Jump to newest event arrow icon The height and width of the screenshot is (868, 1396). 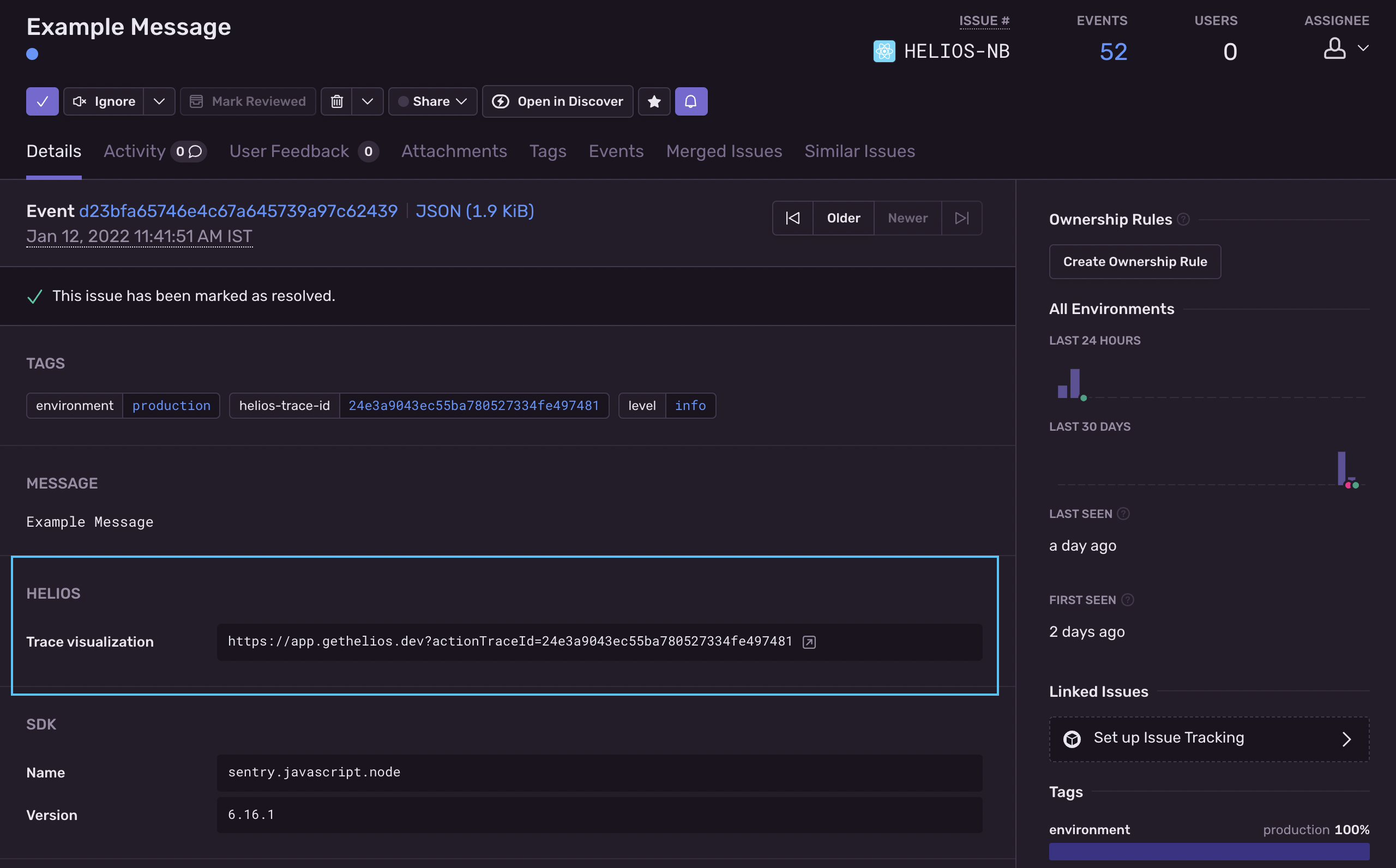click(x=961, y=218)
